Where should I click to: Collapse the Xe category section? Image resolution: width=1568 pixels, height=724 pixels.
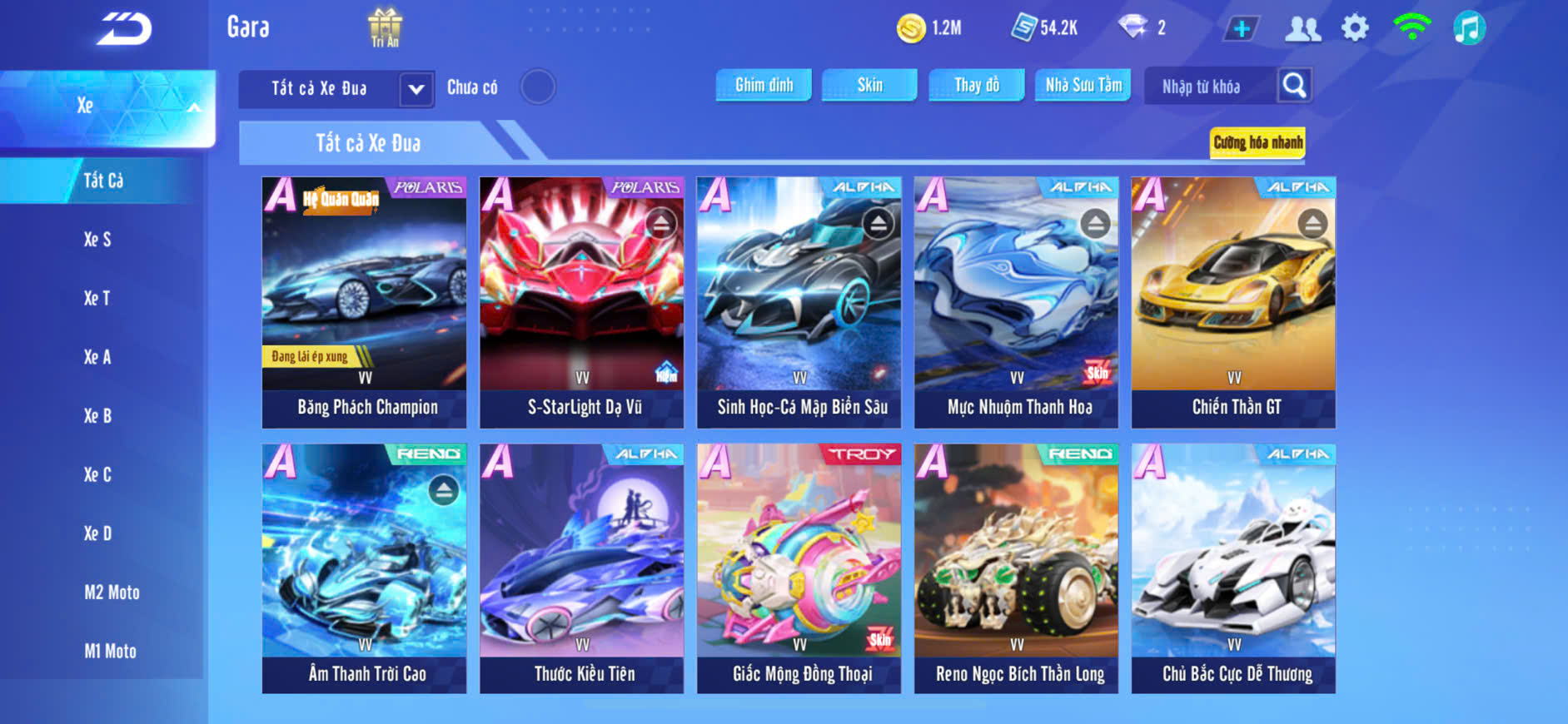click(x=193, y=107)
